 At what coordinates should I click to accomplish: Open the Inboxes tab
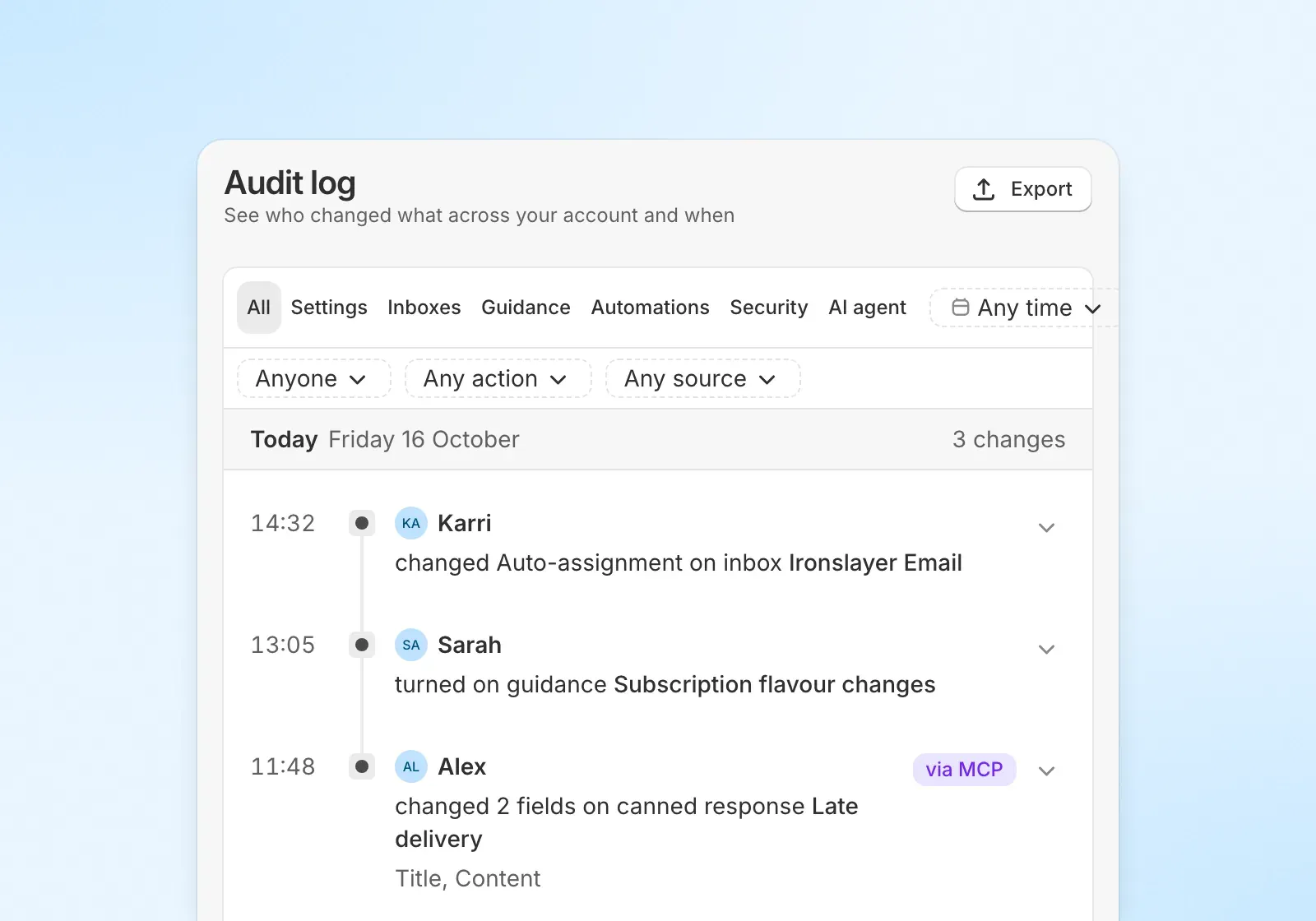[x=424, y=308]
